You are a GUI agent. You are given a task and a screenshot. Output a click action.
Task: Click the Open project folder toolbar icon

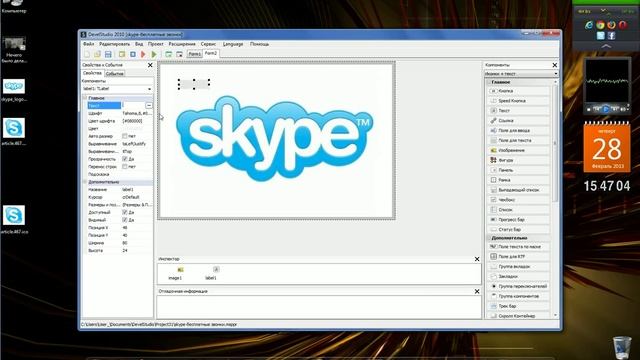pos(97,54)
